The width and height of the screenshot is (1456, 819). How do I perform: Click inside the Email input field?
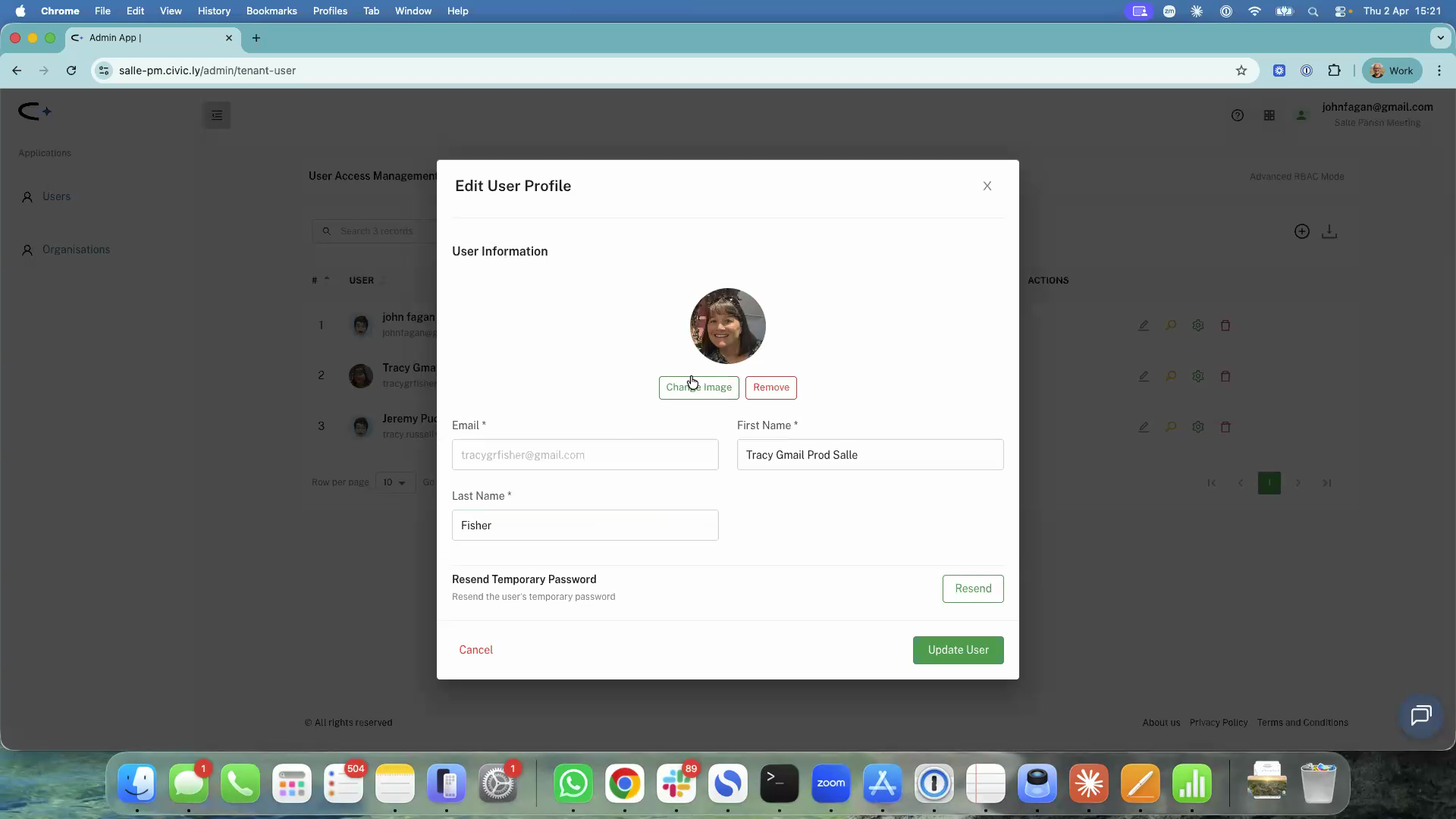point(584,454)
